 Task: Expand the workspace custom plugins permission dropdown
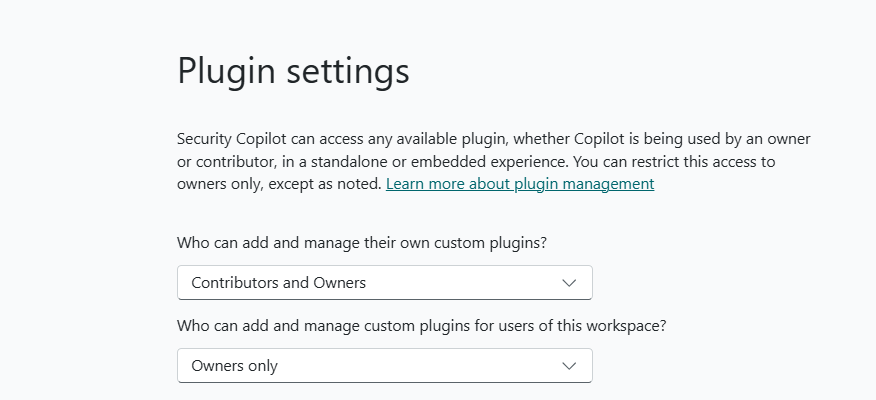click(x=384, y=366)
